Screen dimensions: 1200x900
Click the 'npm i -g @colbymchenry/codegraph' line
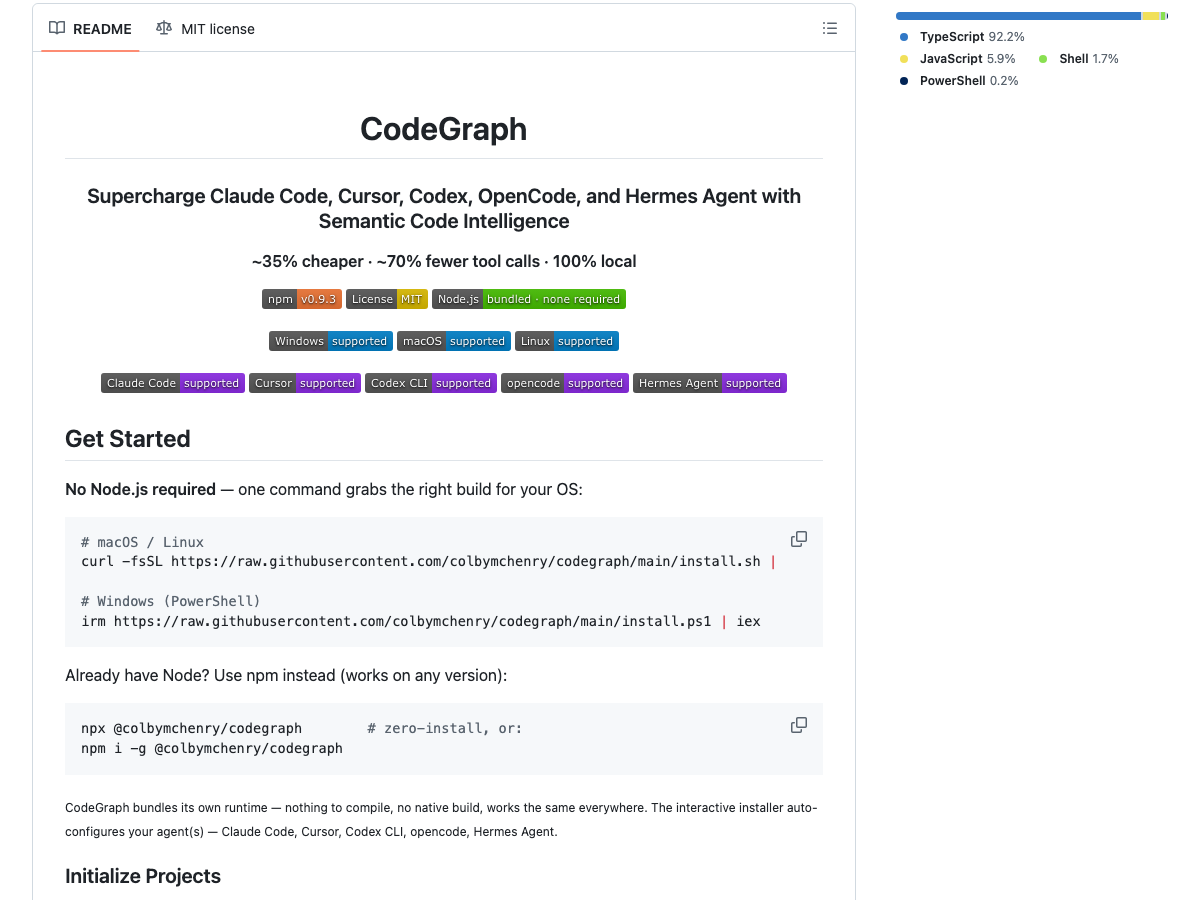click(x=212, y=748)
